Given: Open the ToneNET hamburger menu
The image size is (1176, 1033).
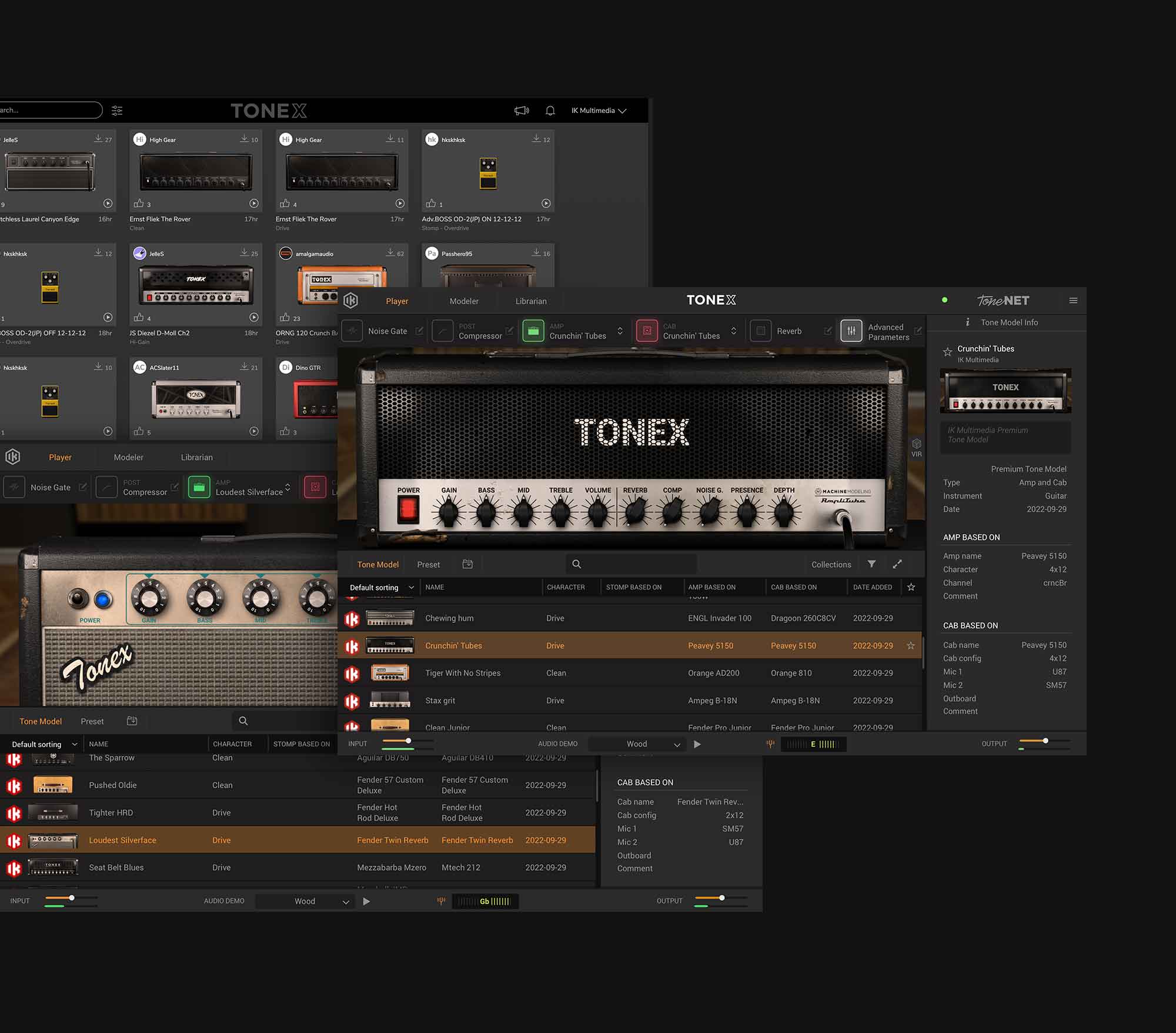Looking at the screenshot, I should pyautogui.click(x=1073, y=301).
